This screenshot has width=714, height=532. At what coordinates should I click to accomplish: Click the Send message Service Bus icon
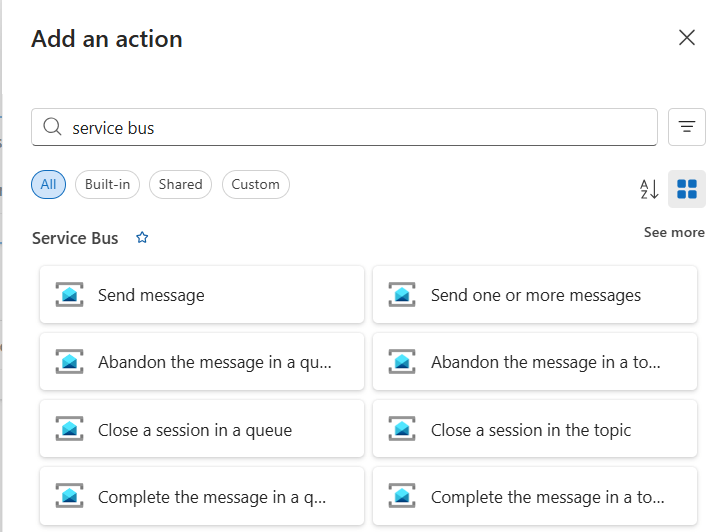pos(69,295)
